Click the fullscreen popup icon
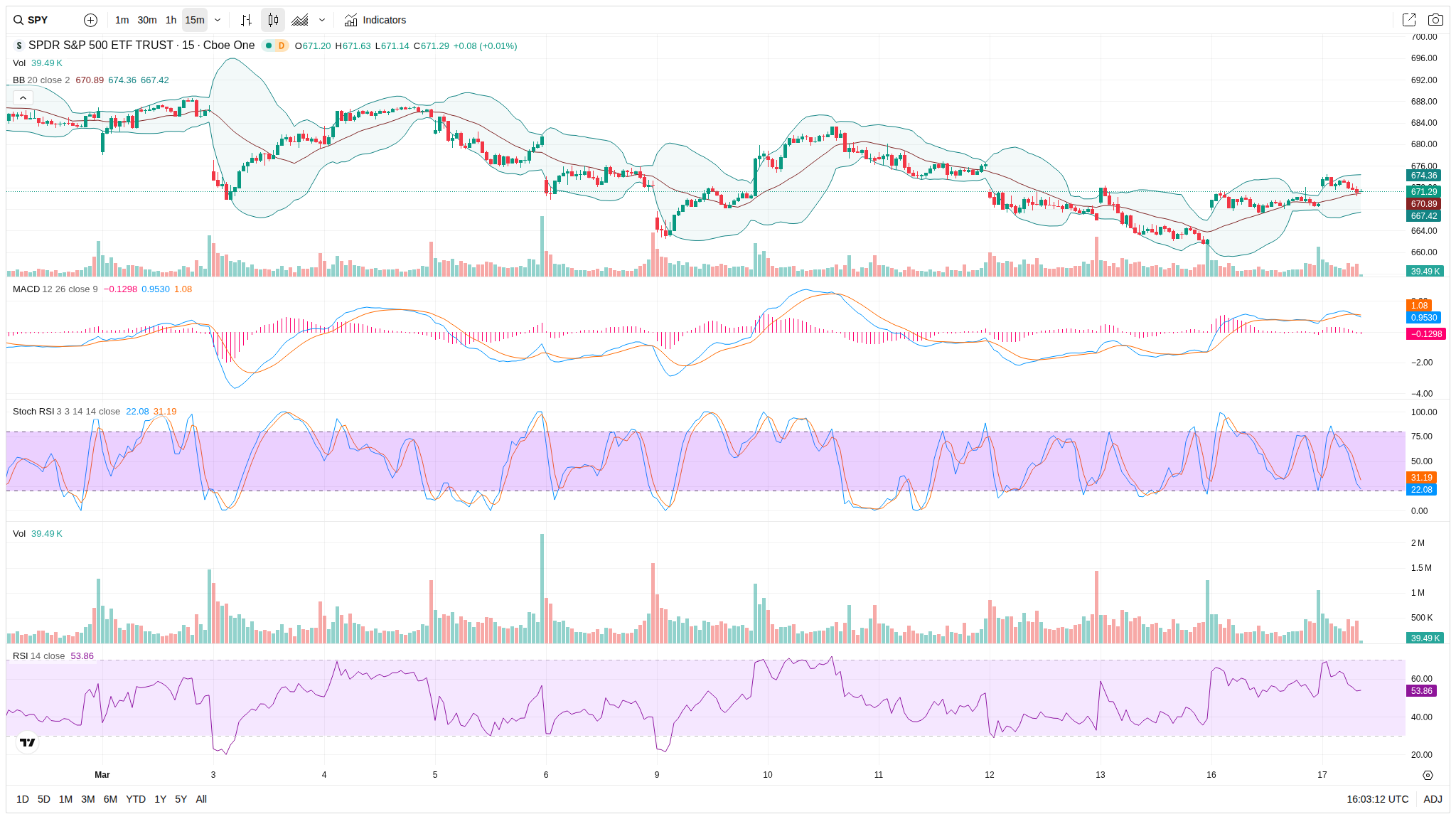Viewport: 1456px width, 819px height. (1408, 20)
